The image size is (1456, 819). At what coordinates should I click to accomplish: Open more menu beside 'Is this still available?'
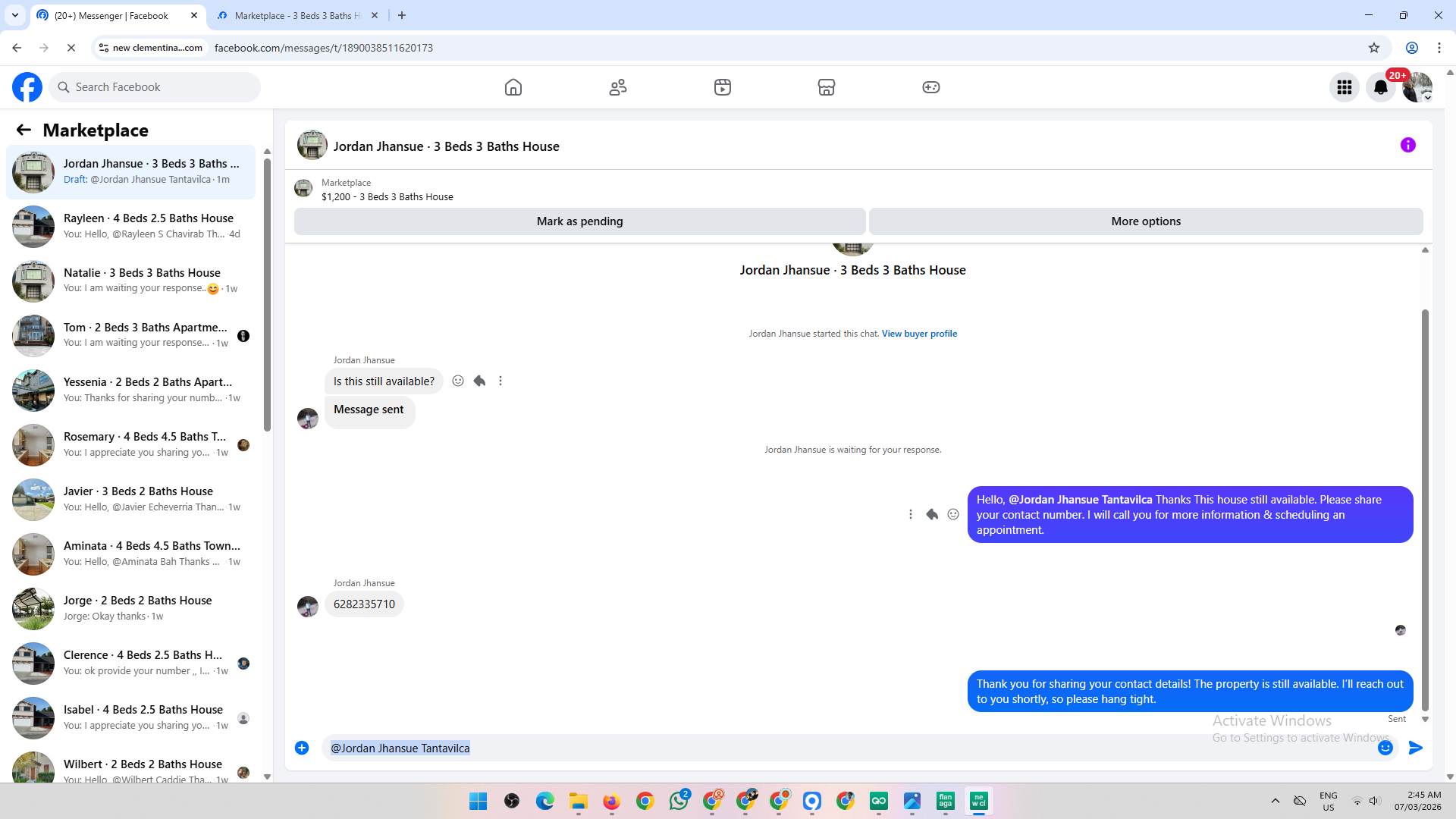[500, 381]
